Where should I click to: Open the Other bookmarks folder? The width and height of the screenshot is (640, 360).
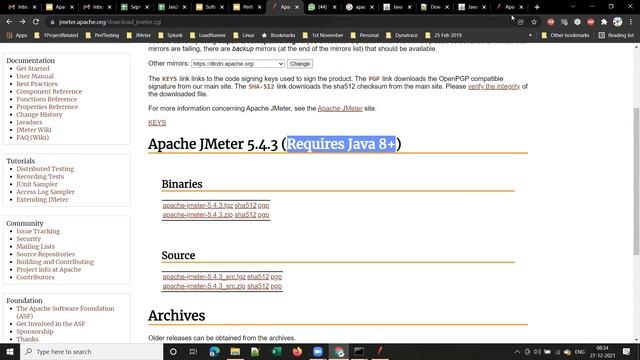(x=565, y=36)
